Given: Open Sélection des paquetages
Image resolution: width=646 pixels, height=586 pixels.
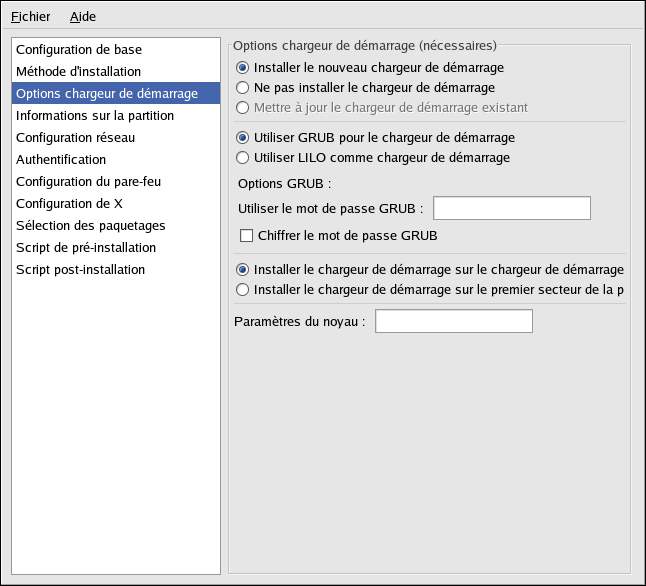Looking at the screenshot, I should (x=116, y=225).
